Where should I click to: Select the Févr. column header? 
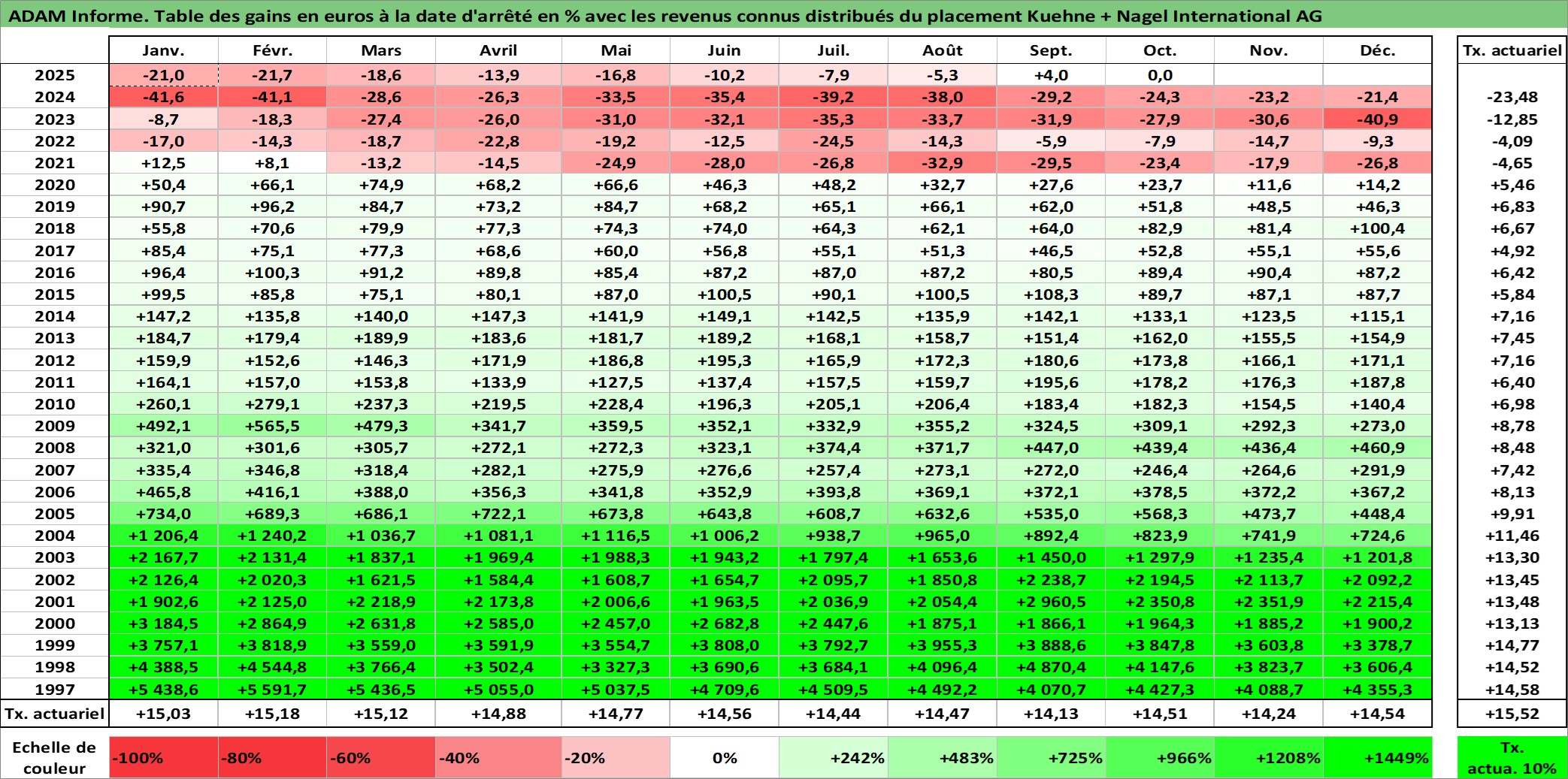coord(272,50)
